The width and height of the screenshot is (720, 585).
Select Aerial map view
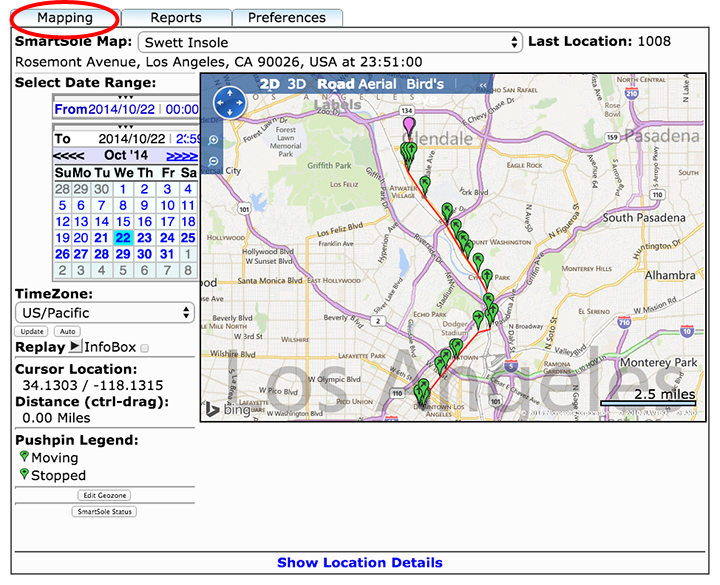376,84
